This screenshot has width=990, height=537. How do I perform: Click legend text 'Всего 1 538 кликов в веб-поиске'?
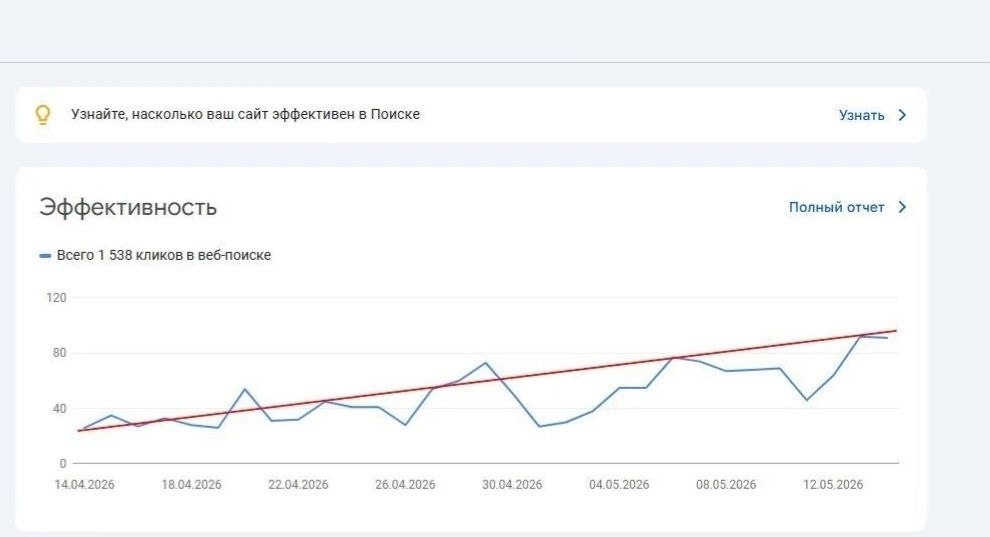coord(164,255)
